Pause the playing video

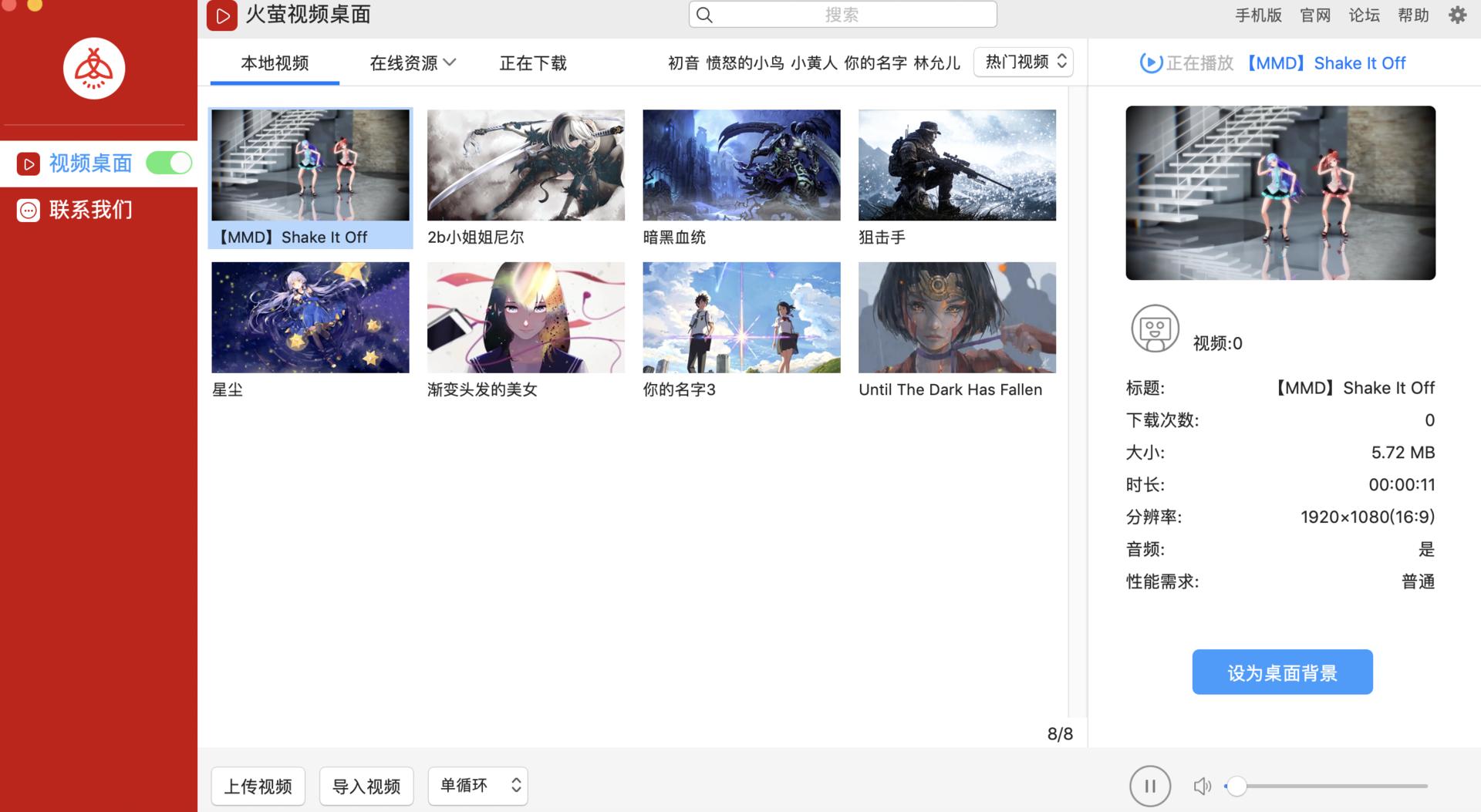pyautogui.click(x=1149, y=786)
